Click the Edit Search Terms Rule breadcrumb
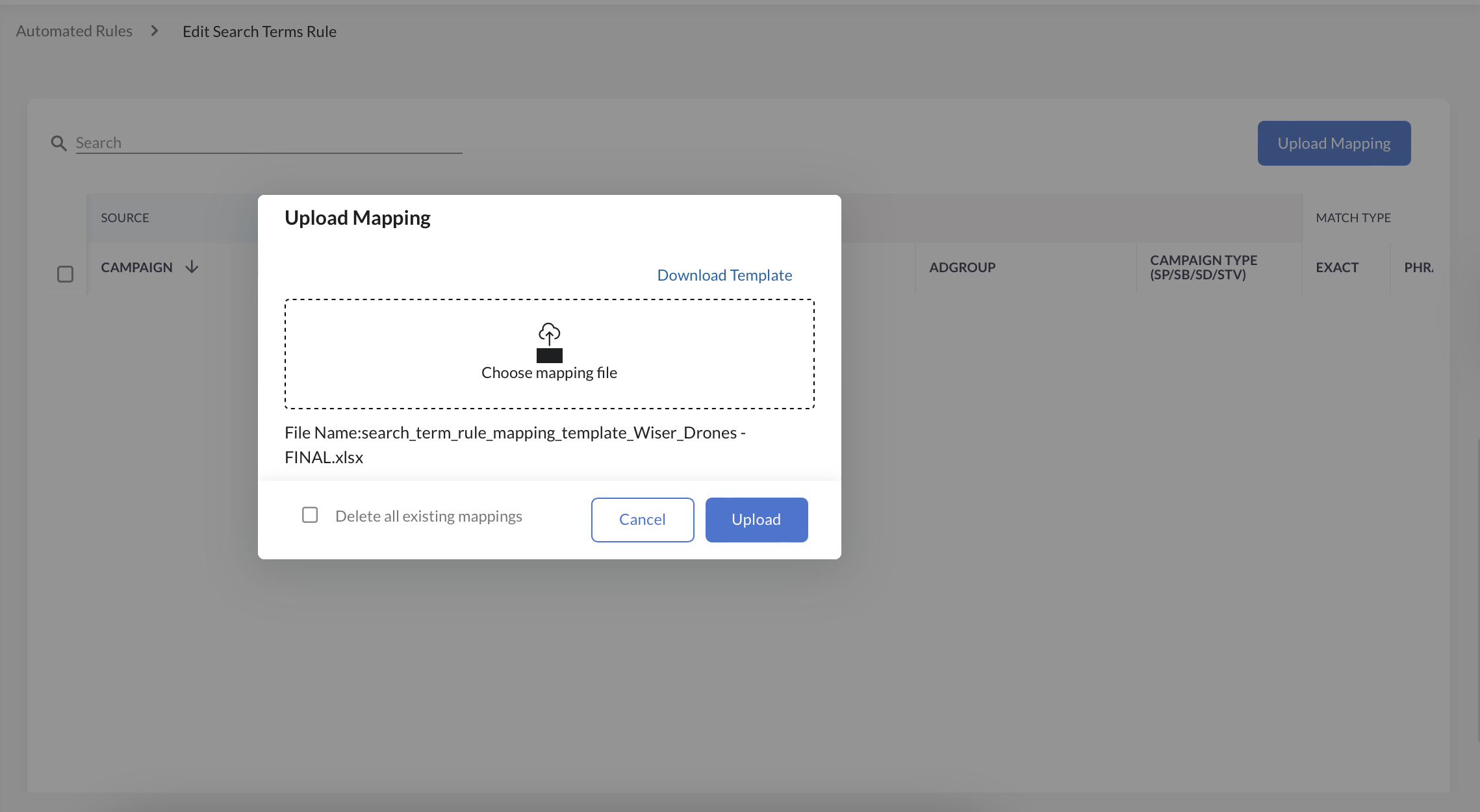This screenshot has height=812, width=1480. point(259,31)
